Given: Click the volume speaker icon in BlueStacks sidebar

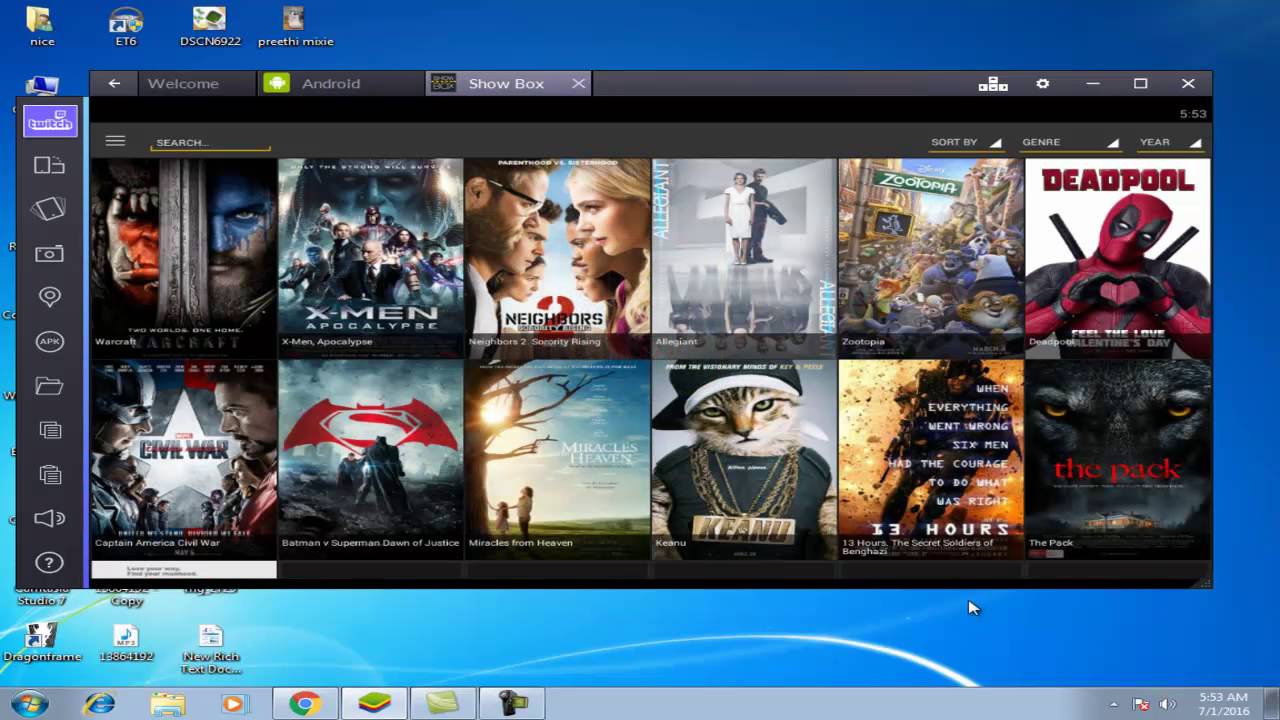Looking at the screenshot, I should pyautogui.click(x=50, y=518).
